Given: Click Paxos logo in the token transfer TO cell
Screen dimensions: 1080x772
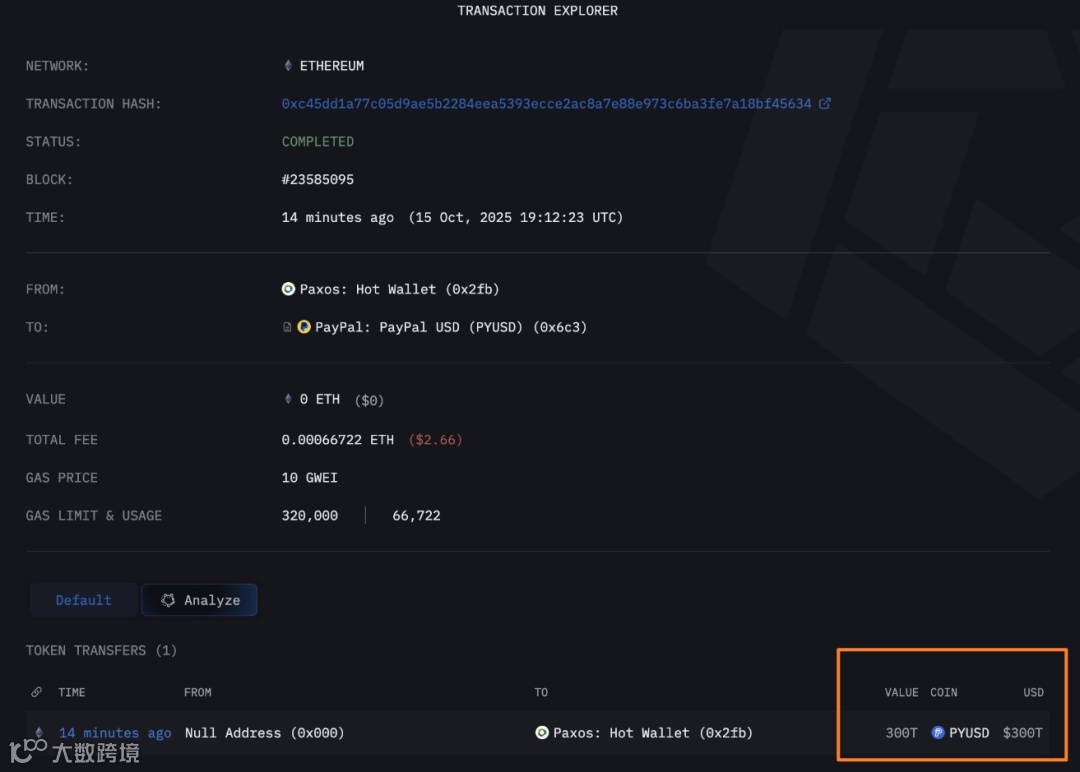Looking at the screenshot, I should 542,733.
